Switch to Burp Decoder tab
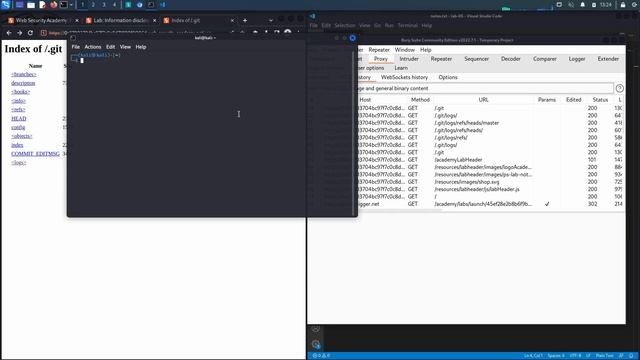640x360 pixels. click(x=511, y=59)
